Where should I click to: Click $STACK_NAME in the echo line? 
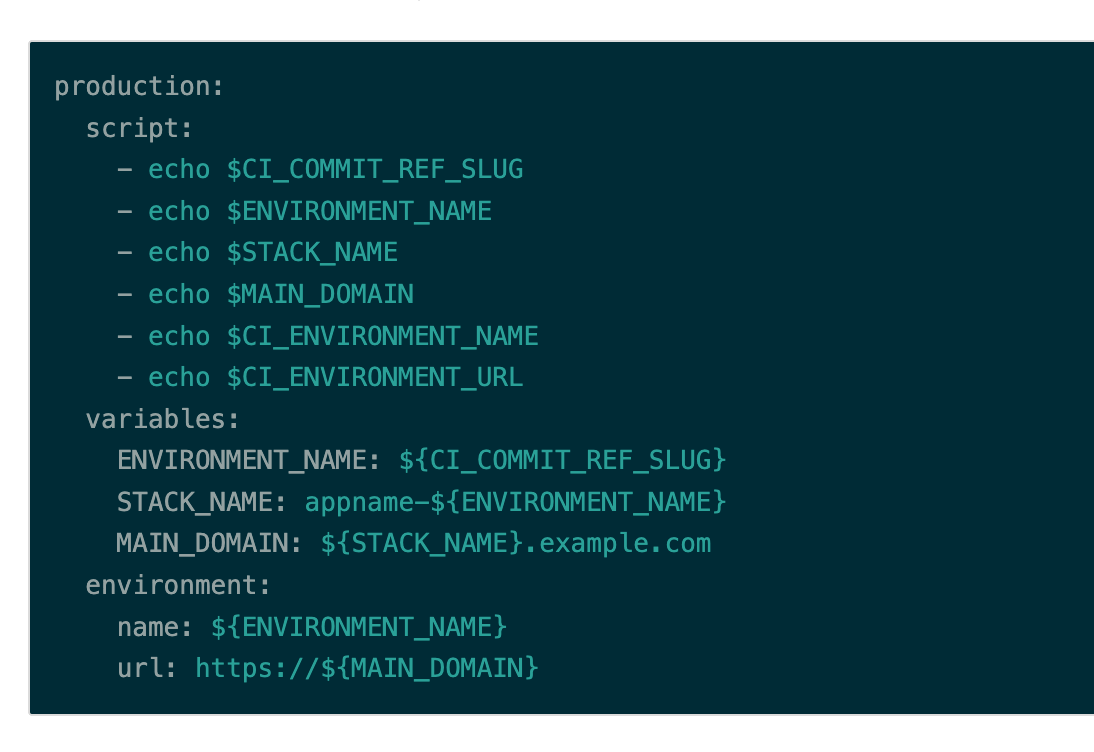(x=312, y=253)
